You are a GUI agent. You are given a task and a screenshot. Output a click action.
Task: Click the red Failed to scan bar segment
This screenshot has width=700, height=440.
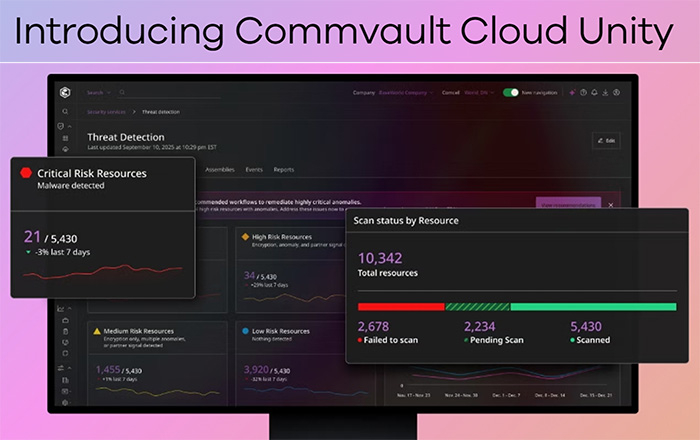coord(401,307)
